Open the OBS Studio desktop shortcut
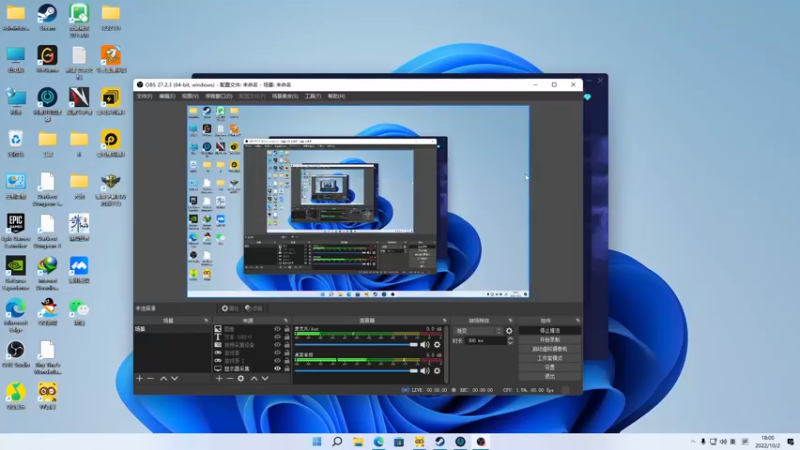800x450 pixels. (16, 354)
